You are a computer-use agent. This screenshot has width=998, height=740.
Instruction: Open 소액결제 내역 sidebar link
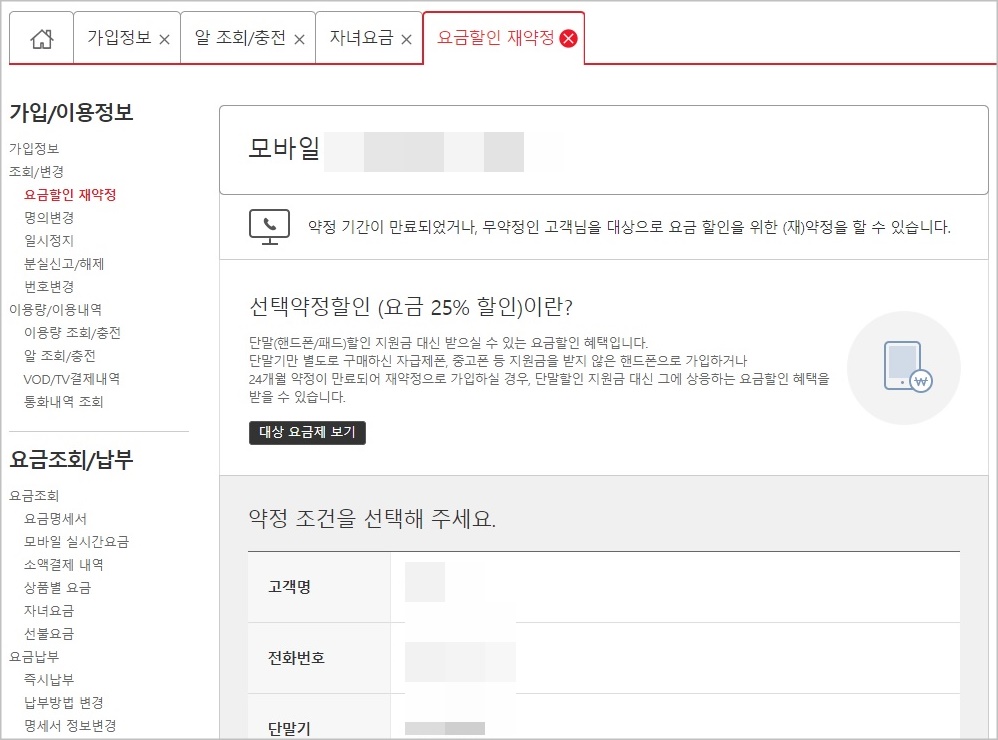[64, 564]
